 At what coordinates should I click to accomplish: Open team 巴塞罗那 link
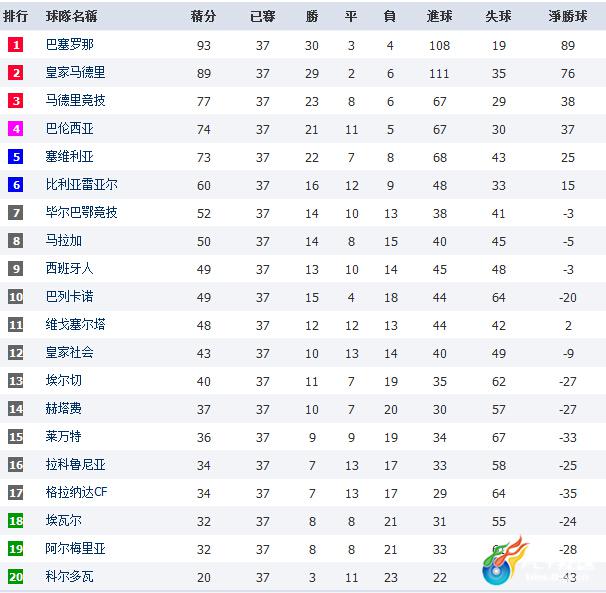70,45
